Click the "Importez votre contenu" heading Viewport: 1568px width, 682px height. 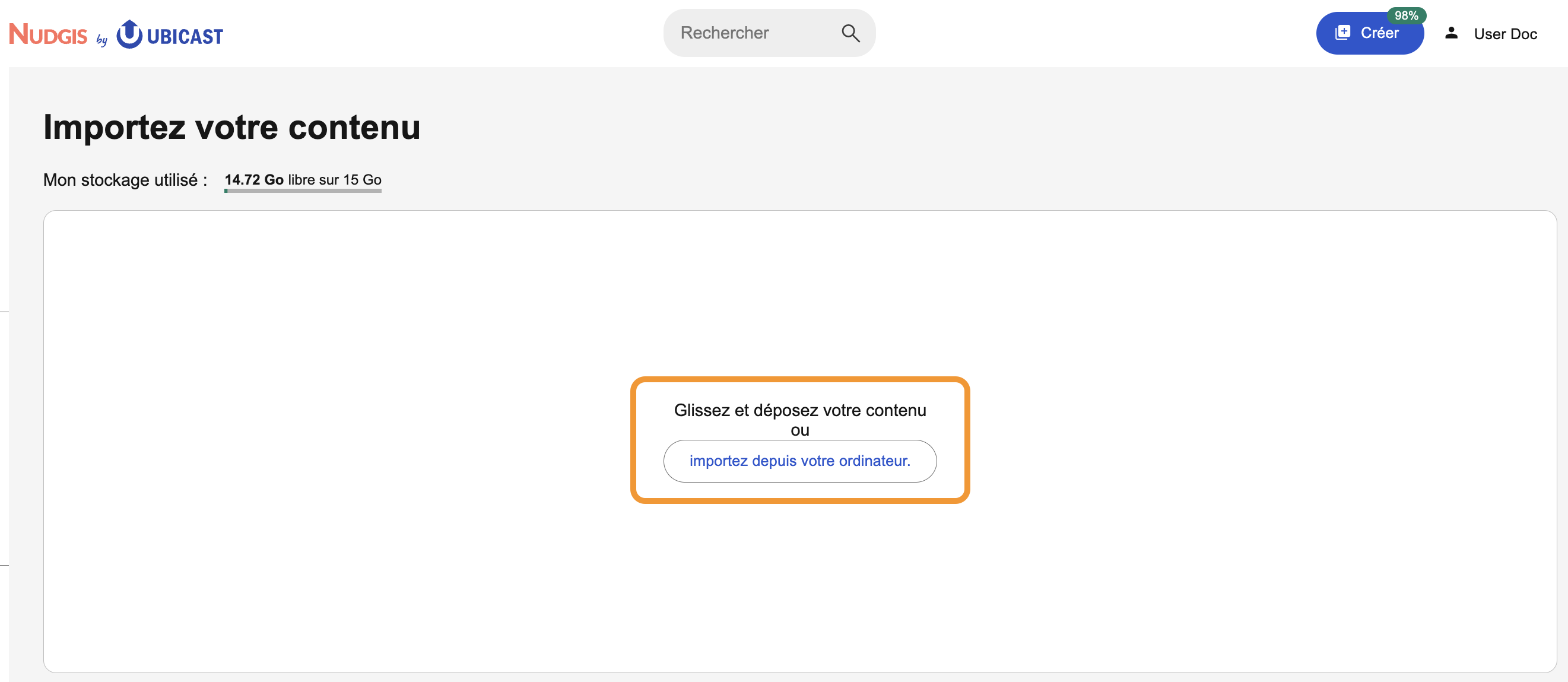[232, 127]
